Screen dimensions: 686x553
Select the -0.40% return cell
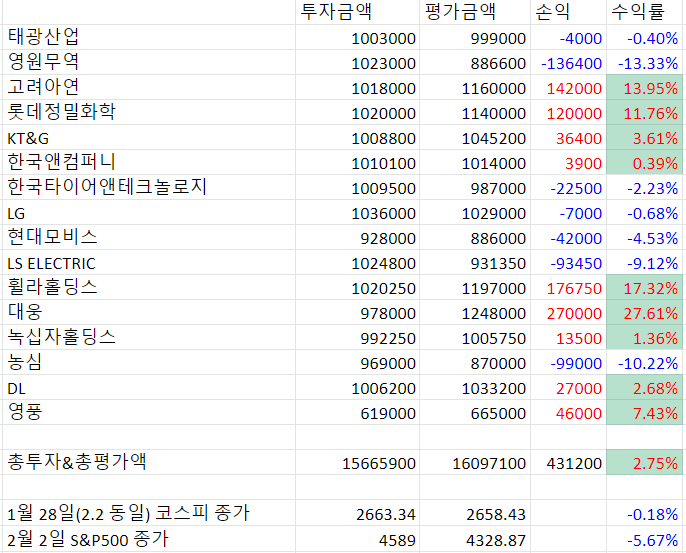click(x=644, y=37)
